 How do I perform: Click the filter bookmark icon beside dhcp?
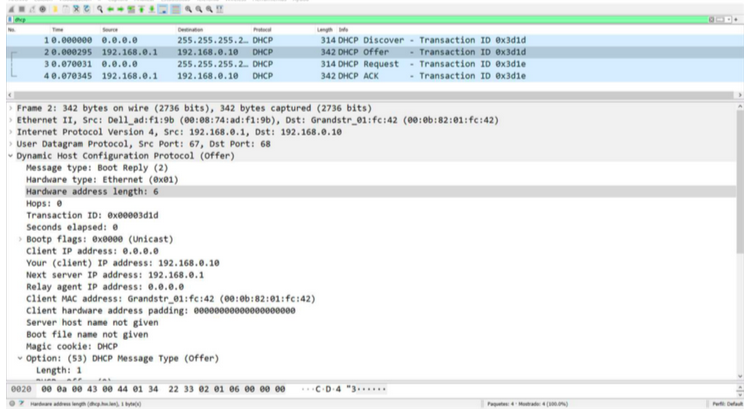click(x=10, y=19)
